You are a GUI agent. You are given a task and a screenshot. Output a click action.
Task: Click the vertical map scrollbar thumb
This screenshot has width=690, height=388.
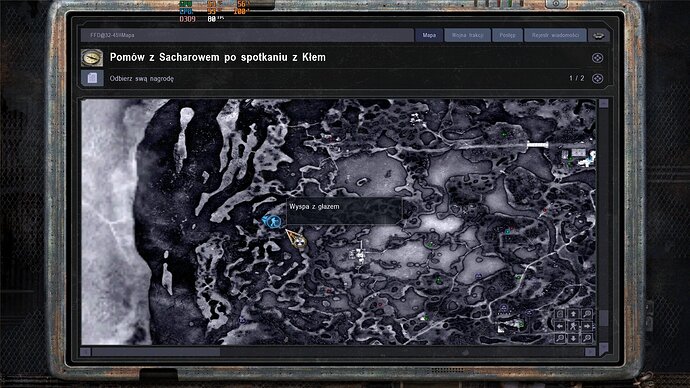[603, 317]
